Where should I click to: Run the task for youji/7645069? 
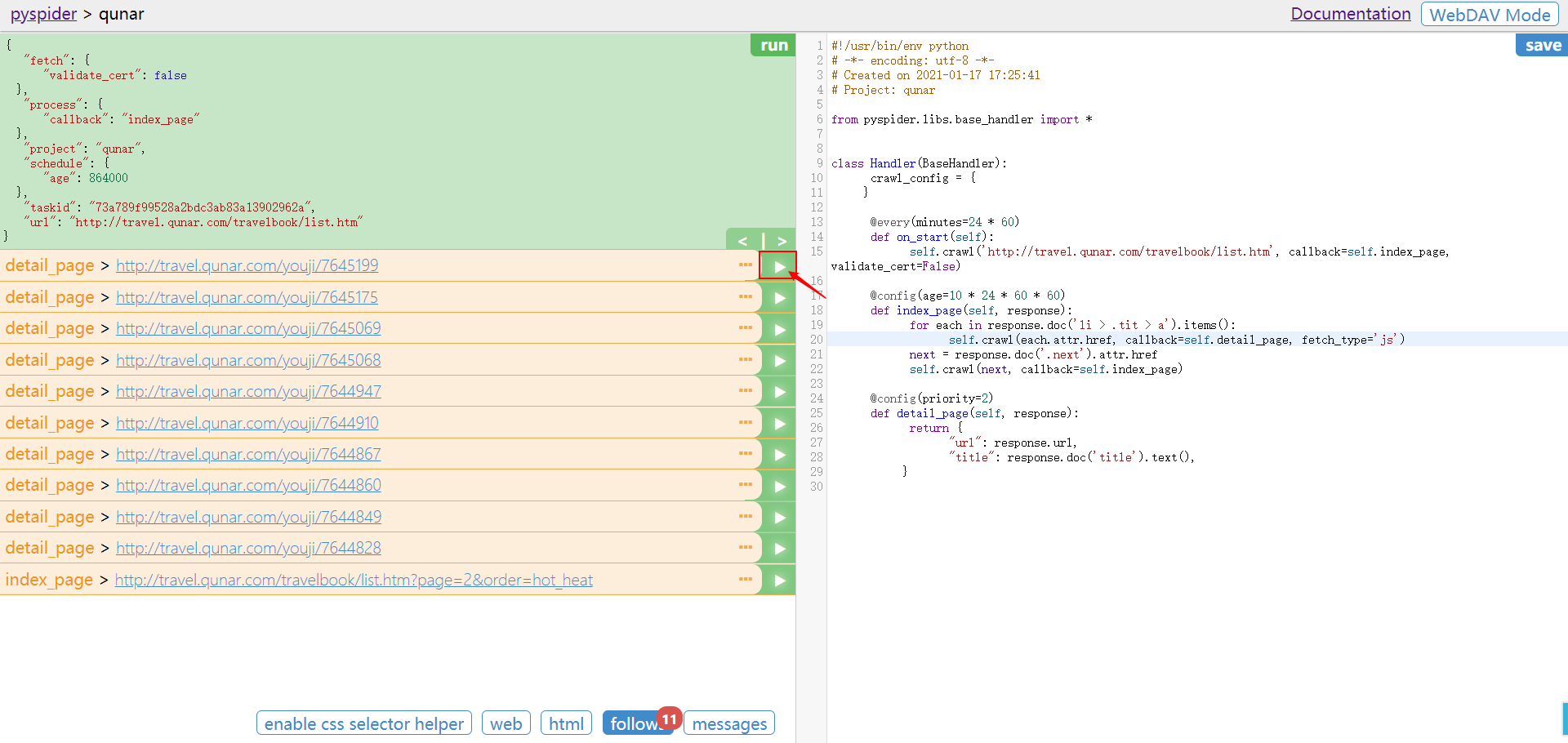click(778, 329)
